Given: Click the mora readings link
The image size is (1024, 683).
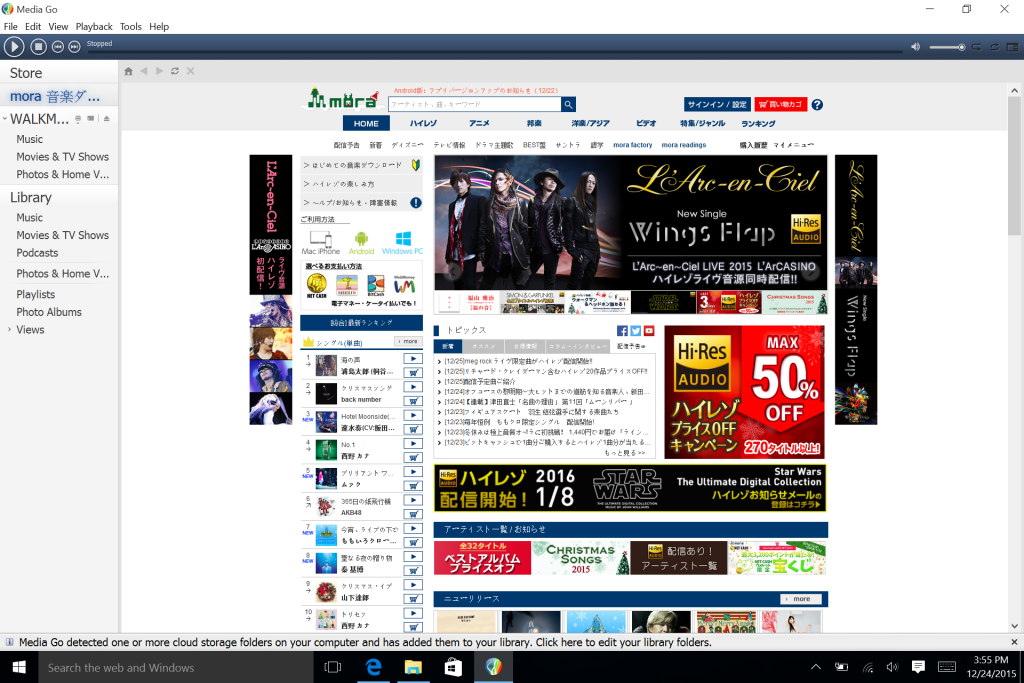Looking at the screenshot, I should [x=683, y=145].
